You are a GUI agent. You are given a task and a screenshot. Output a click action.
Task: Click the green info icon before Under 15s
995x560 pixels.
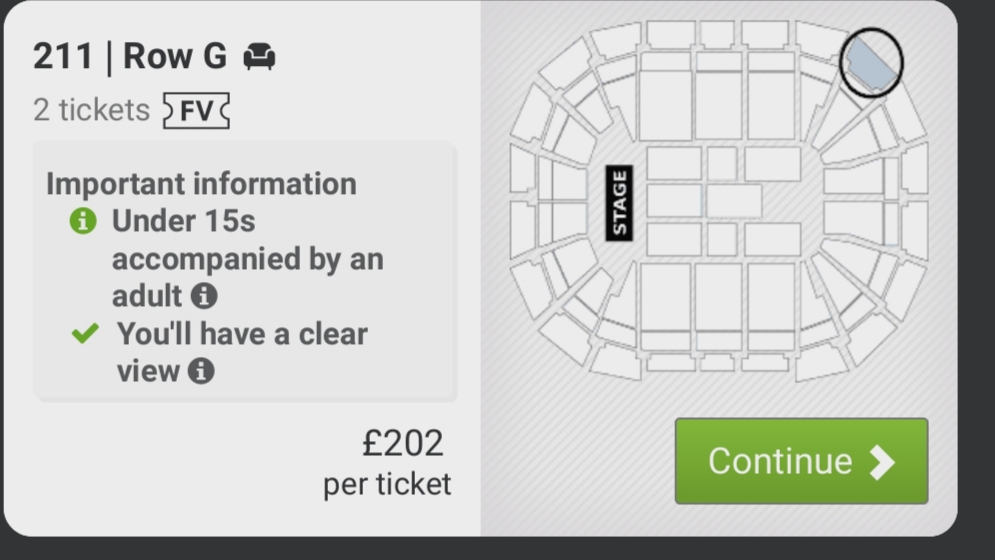[84, 221]
